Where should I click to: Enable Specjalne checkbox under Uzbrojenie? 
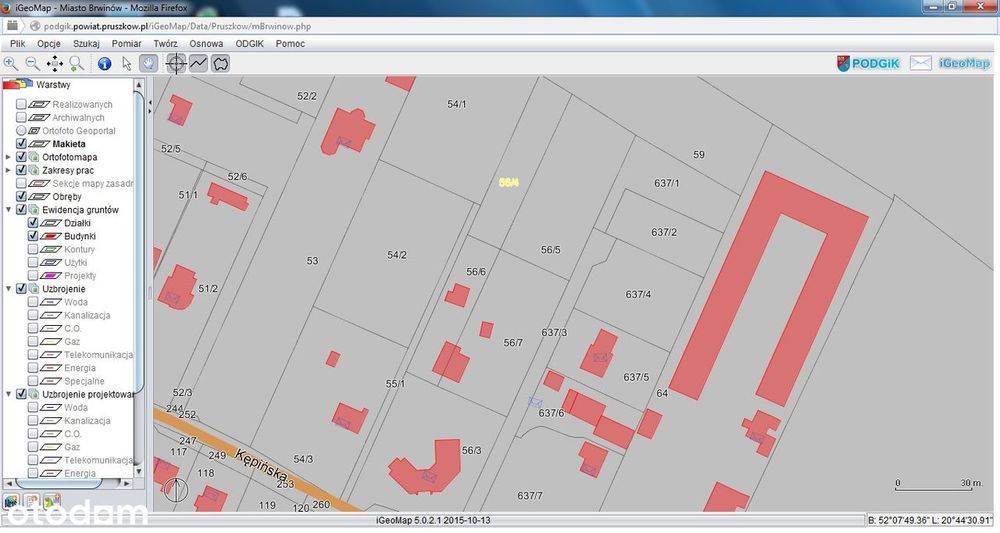[33, 381]
